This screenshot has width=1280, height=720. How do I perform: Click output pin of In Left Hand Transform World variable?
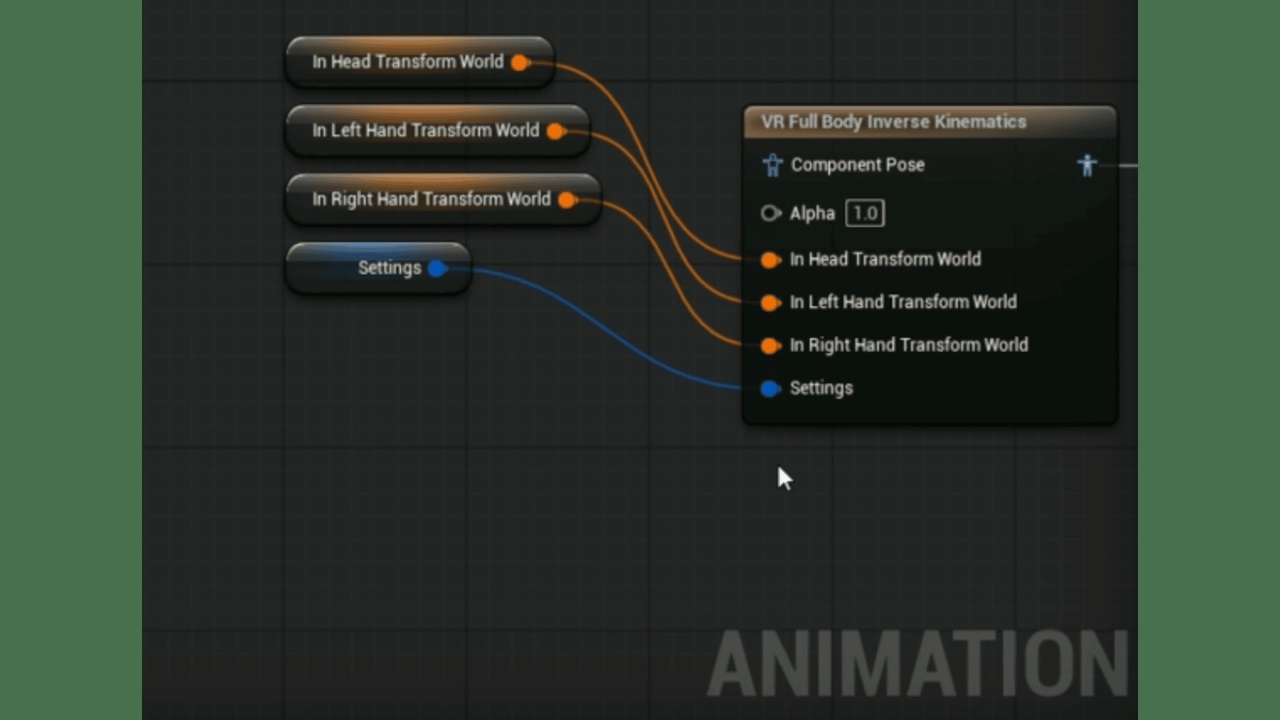(x=556, y=131)
